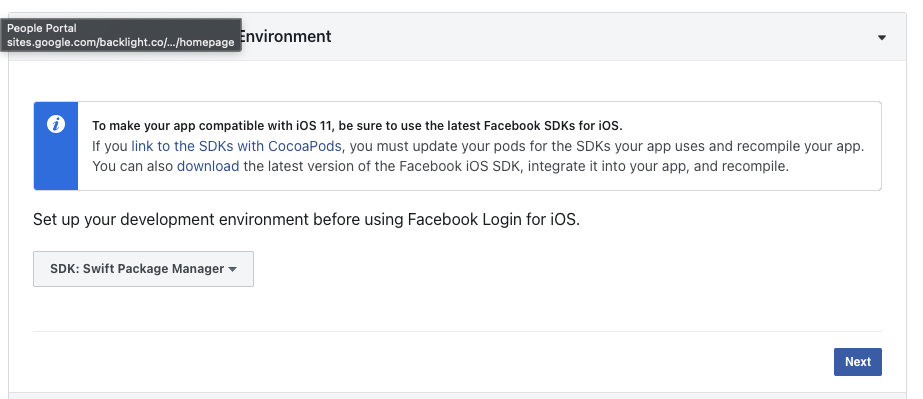Follow the 'link to the SDKs with CocoaPods' link
The width and height of the screenshot is (923, 399).
pyautogui.click(x=236, y=146)
